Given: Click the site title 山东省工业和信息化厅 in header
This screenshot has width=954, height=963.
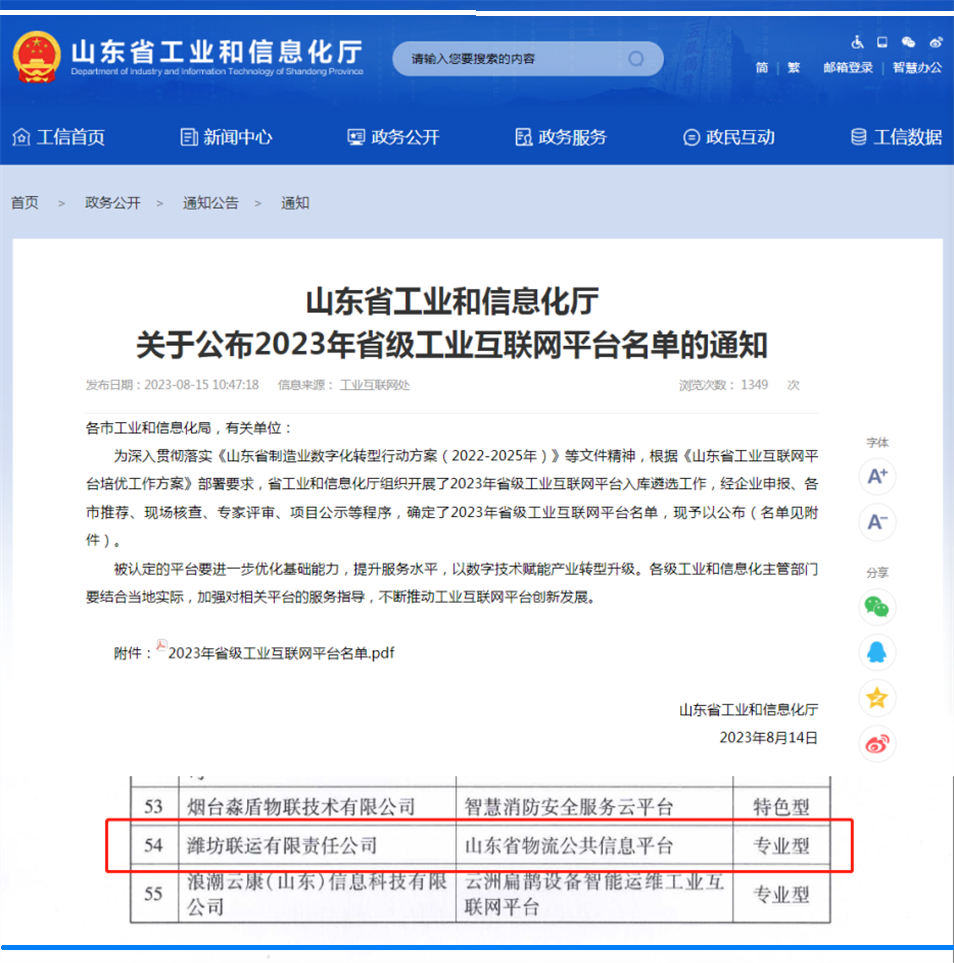Looking at the screenshot, I should (217, 53).
